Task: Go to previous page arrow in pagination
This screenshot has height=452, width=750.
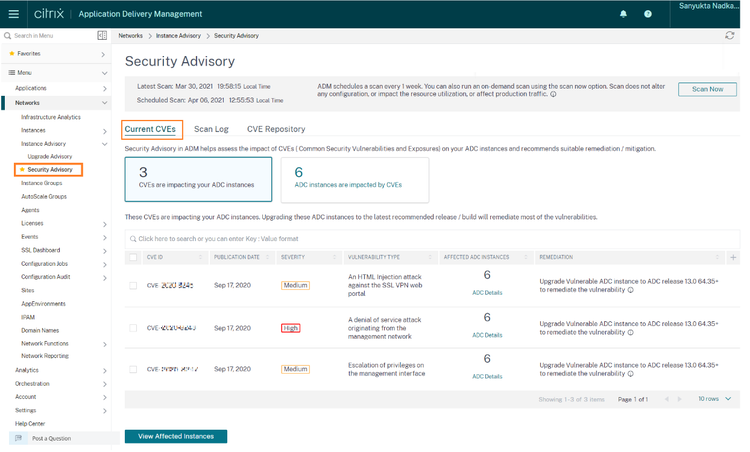Action: [x=666, y=399]
